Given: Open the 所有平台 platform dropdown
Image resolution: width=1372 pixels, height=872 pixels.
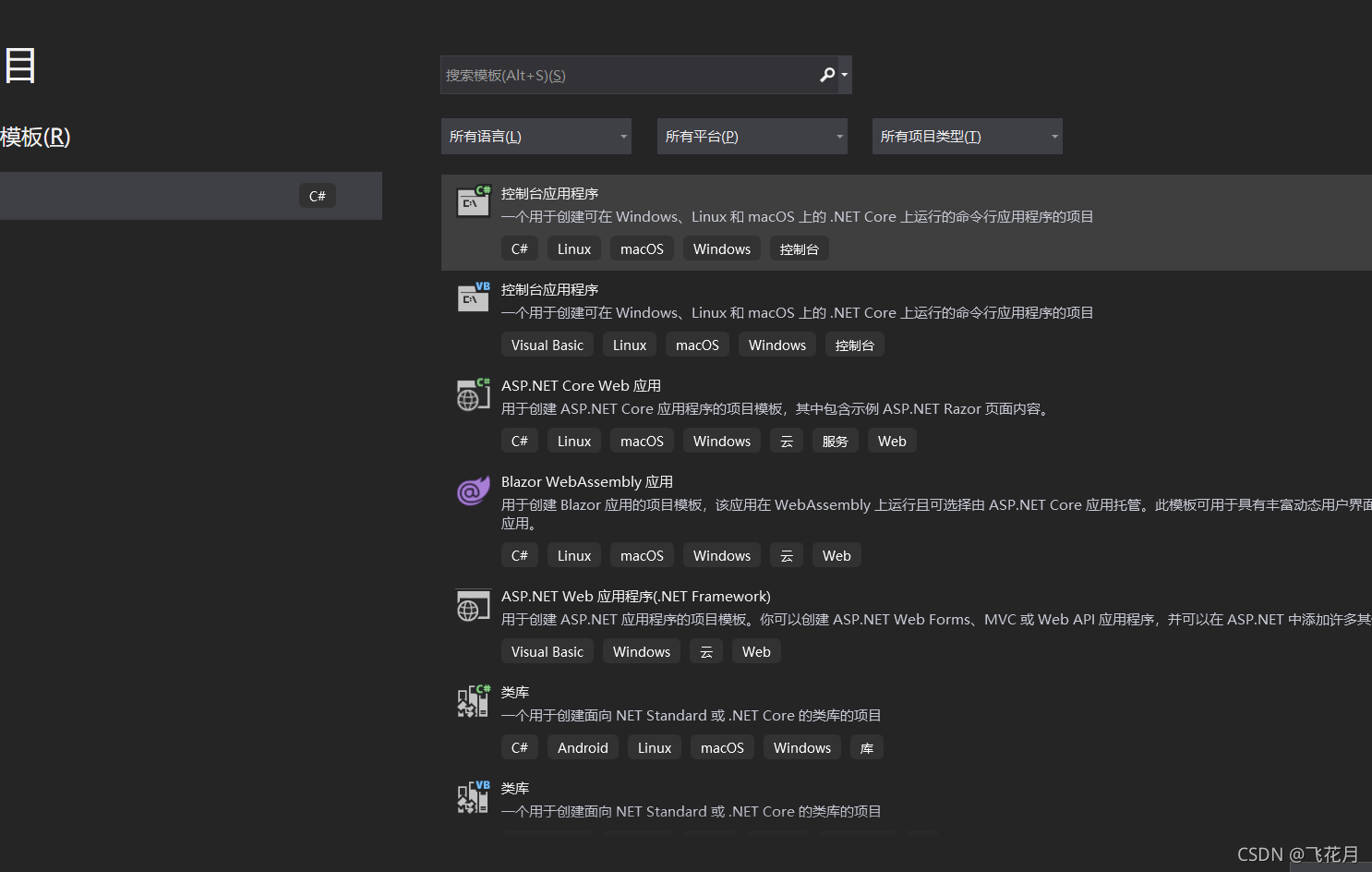Looking at the screenshot, I should (752, 137).
